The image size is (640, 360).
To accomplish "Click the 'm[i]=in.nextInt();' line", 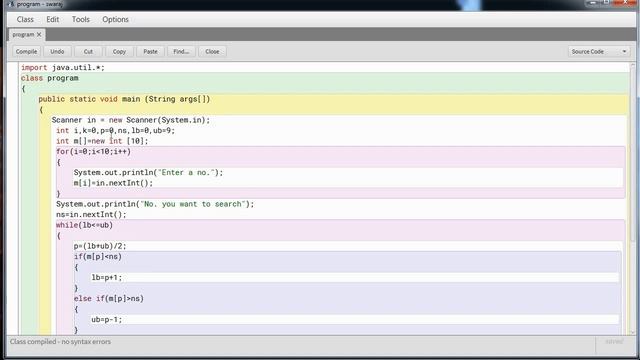I will [x=113, y=183].
